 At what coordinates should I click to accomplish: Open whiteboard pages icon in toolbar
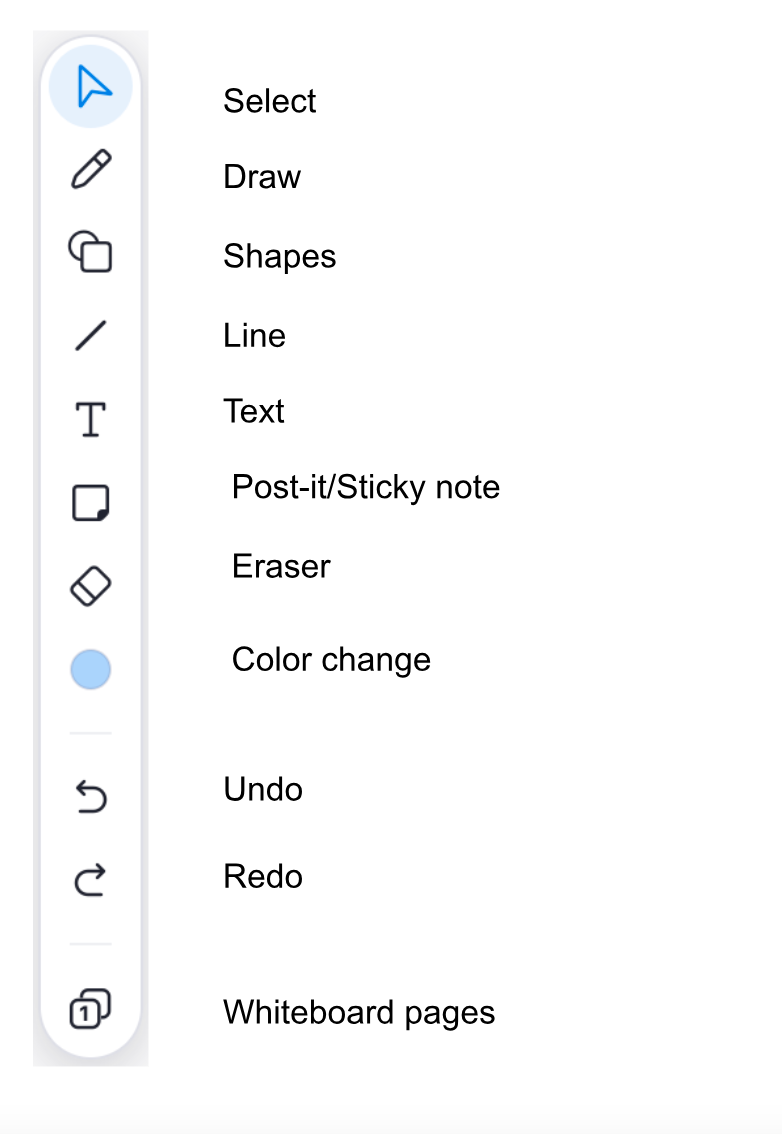tap(90, 1008)
